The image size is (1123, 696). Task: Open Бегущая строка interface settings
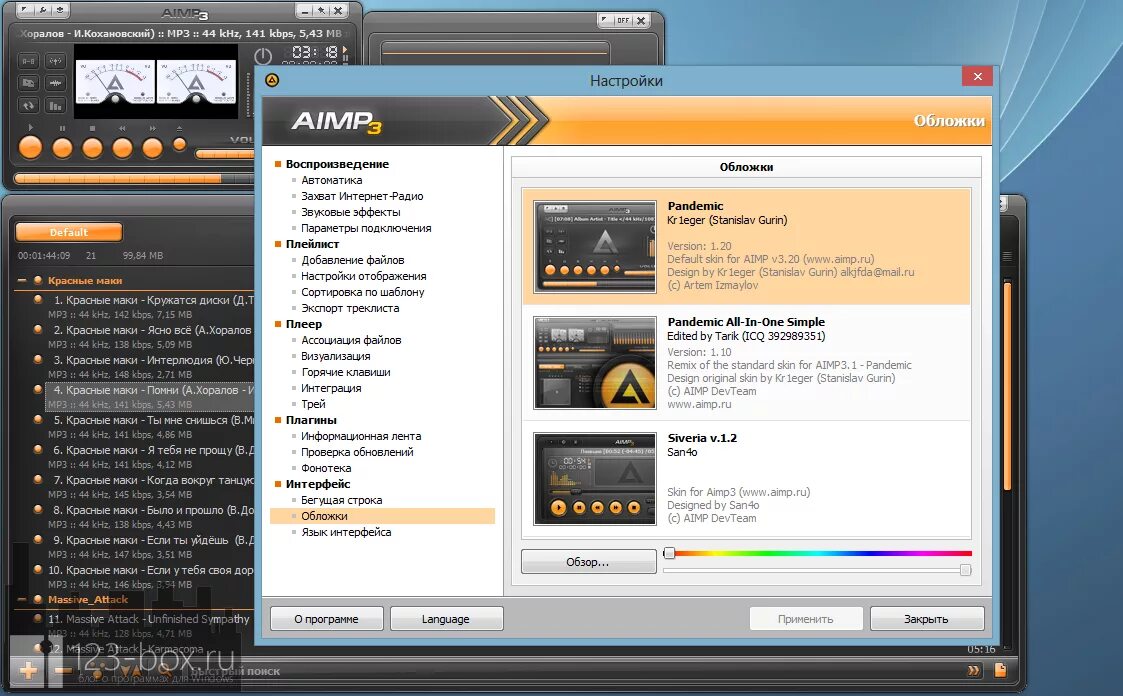coord(342,500)
